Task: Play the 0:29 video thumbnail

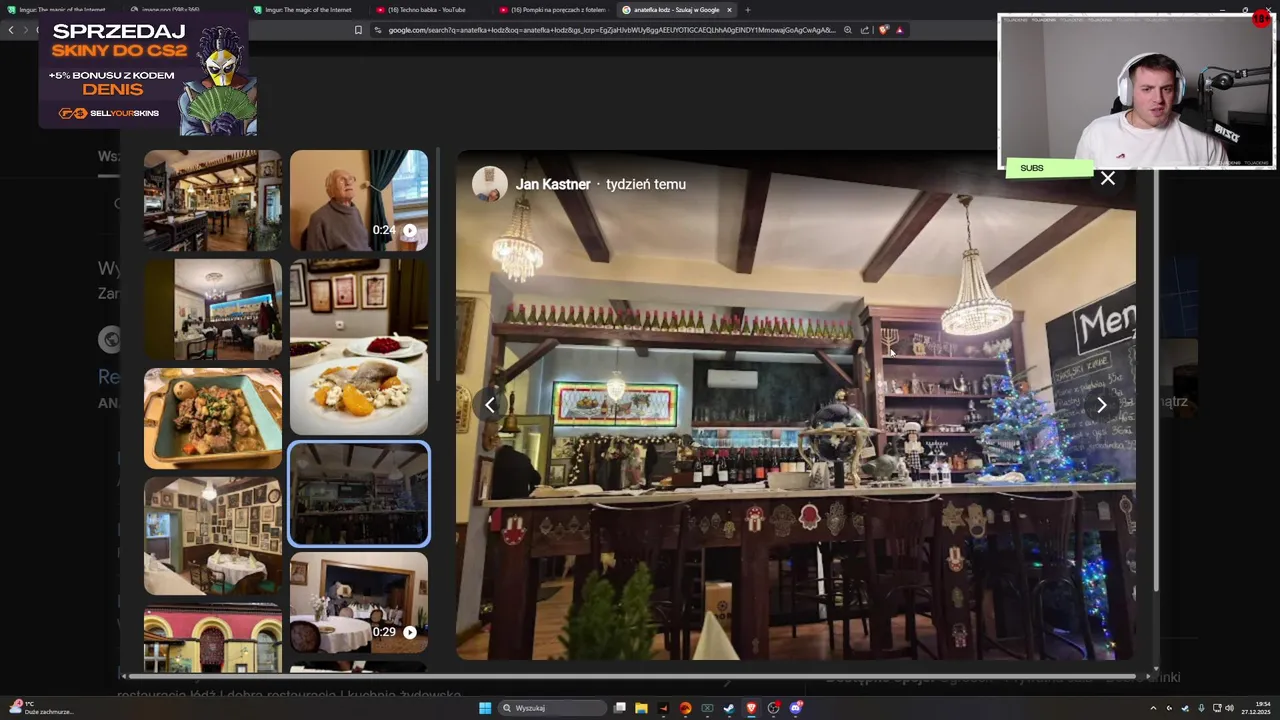Action: pyautogui.click(x=359, y=603)
